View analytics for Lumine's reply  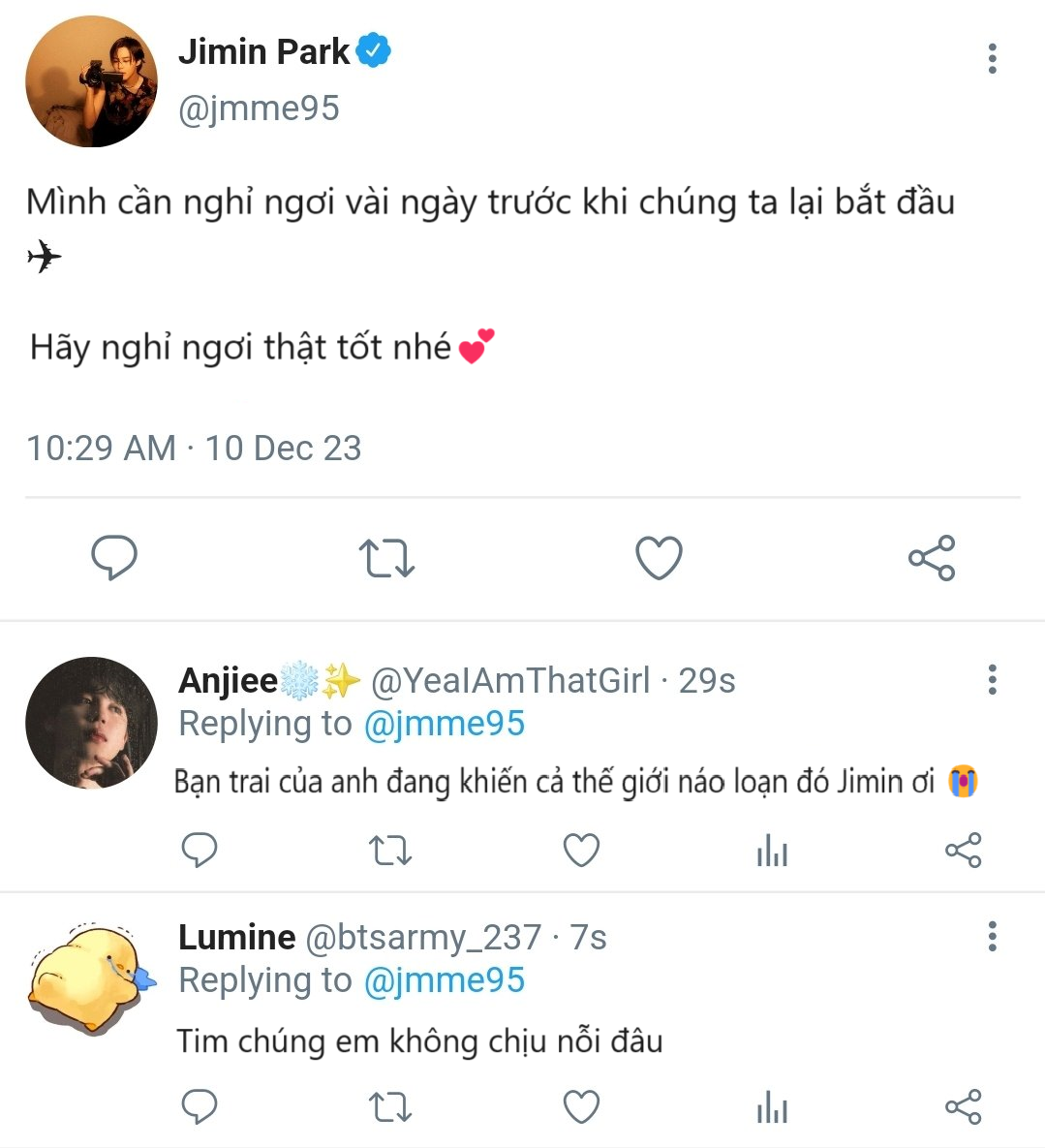(x=772, y=1107)
